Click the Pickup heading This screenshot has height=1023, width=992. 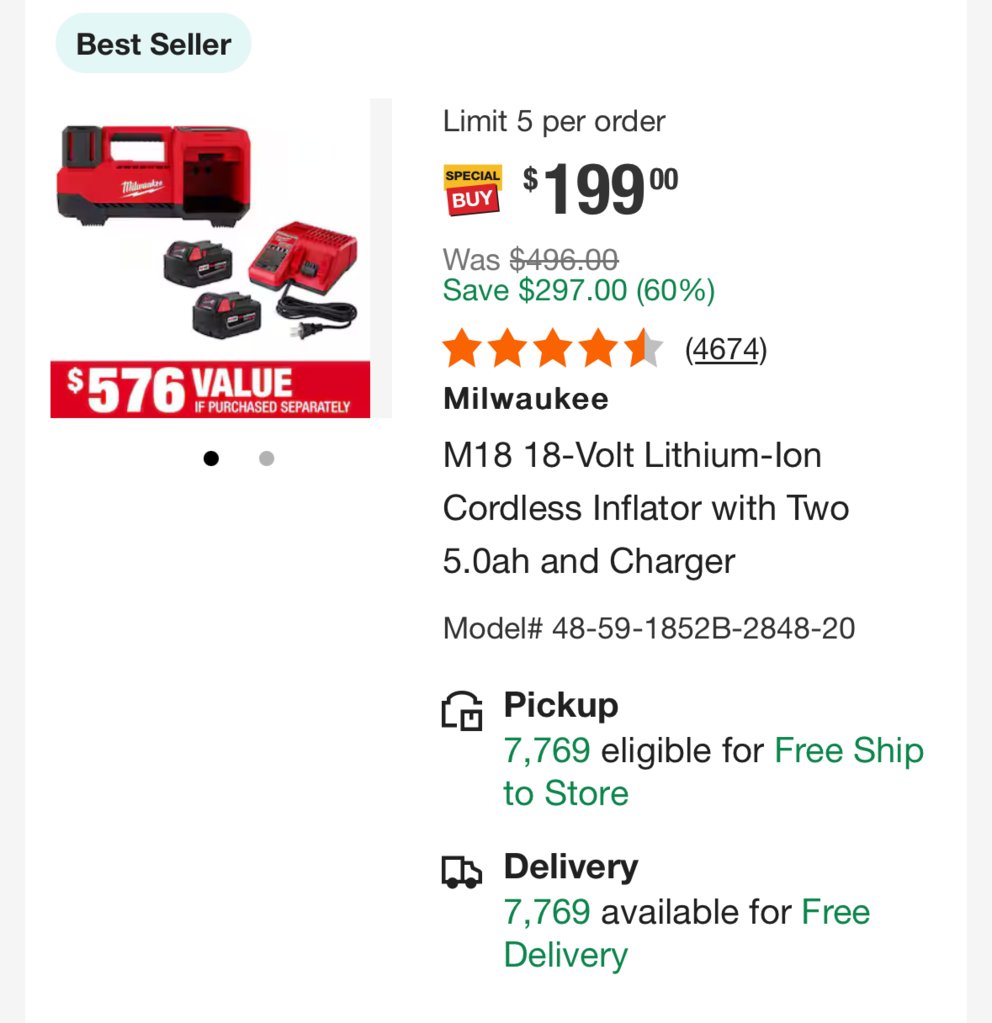(561, 707)
